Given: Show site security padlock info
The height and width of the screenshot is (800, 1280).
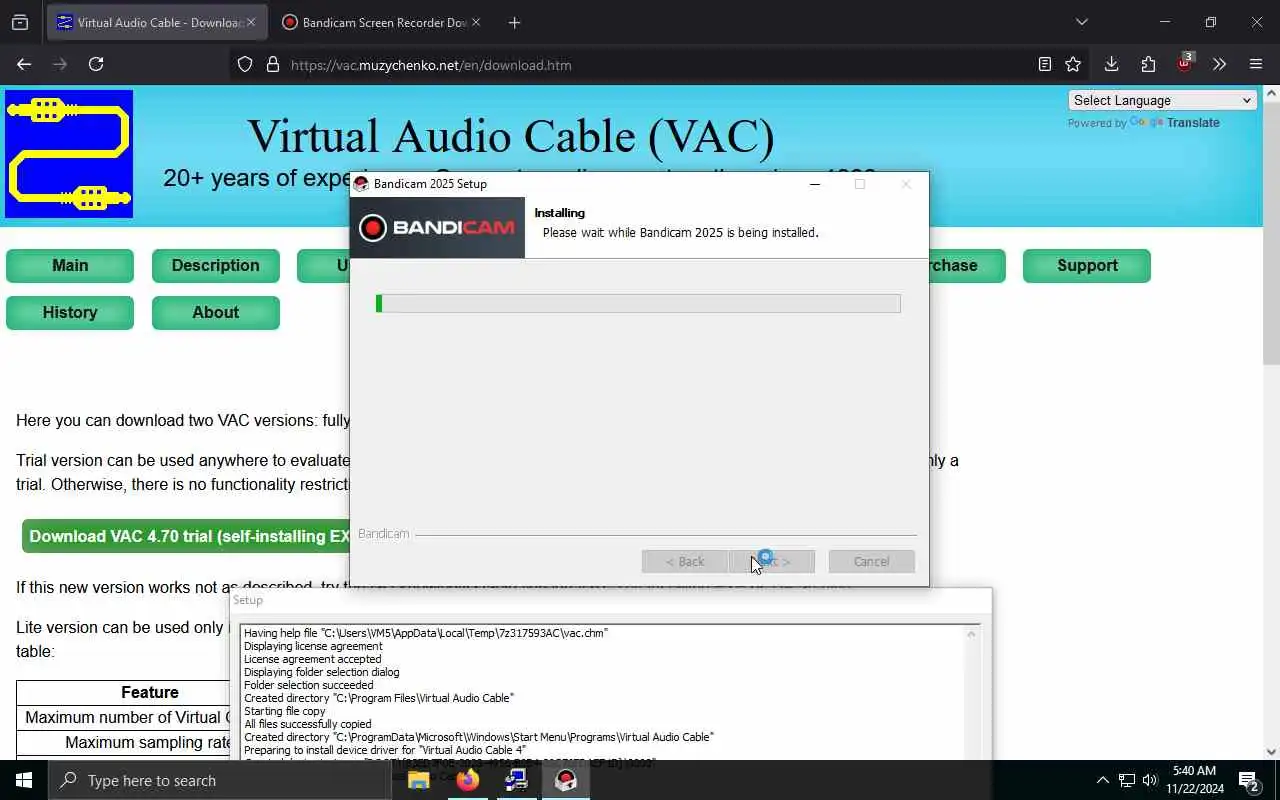Looking at the screenshot, I should pyautogui.click(x=272, y=65).
